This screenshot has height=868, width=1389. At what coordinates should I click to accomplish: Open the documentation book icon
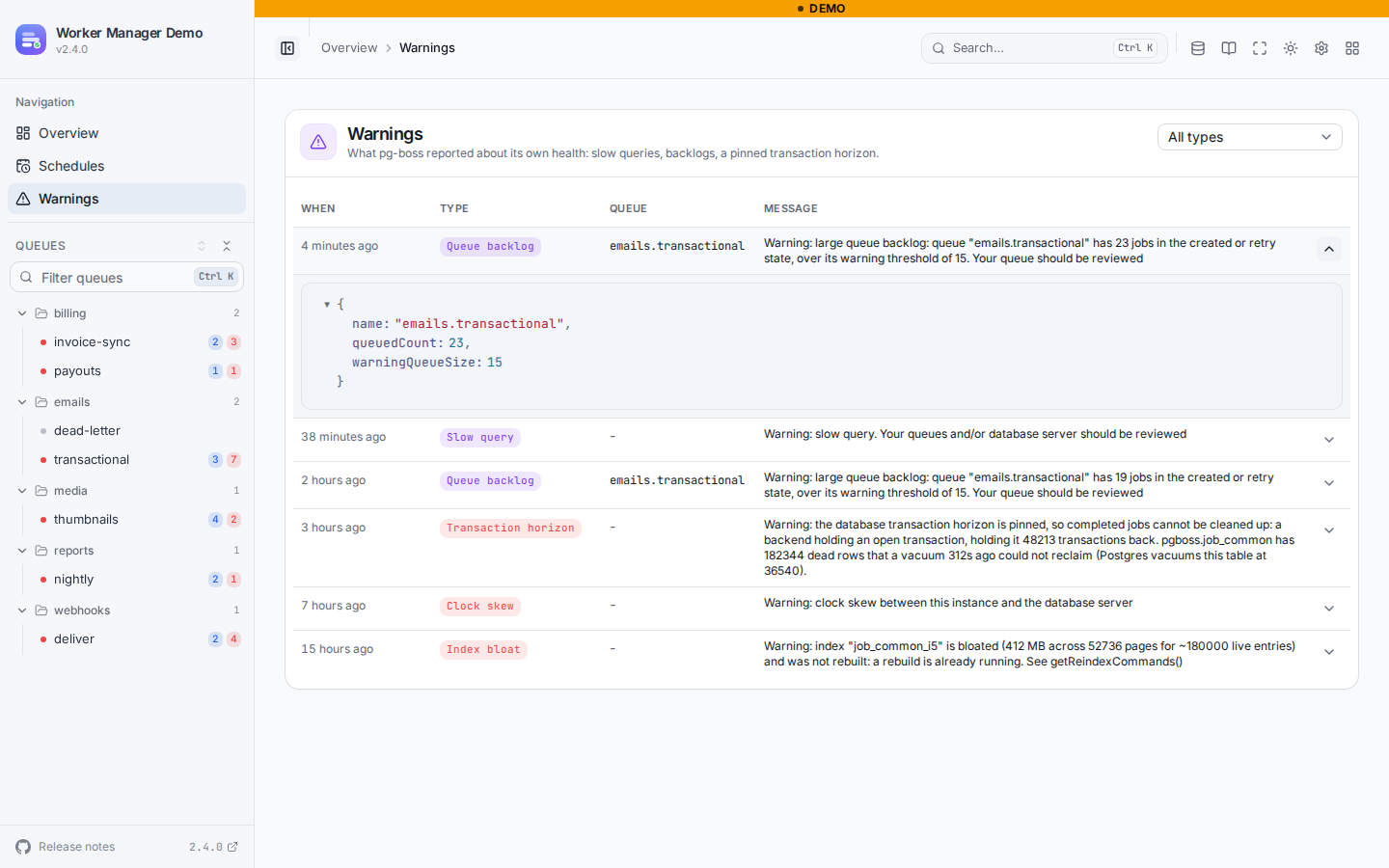pyautogui.click(x=1229, y=48)
